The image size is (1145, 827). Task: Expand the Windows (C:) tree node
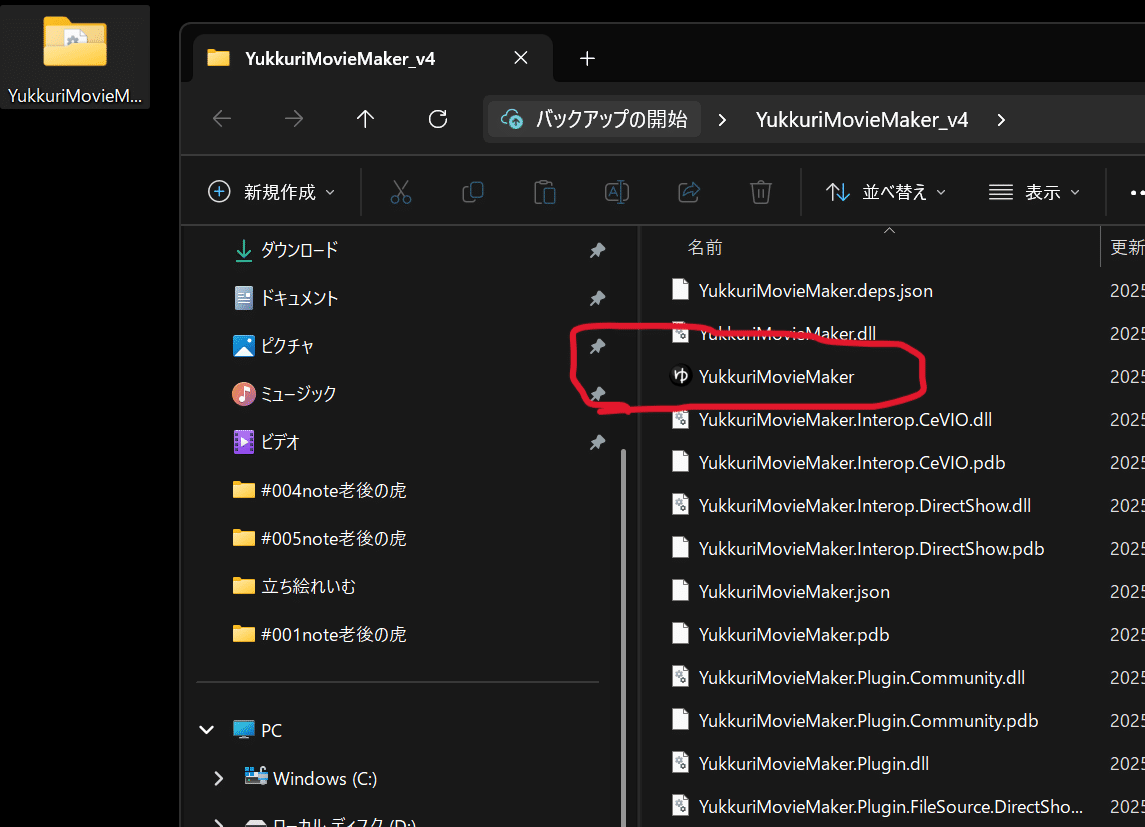(x=218, y=778)
